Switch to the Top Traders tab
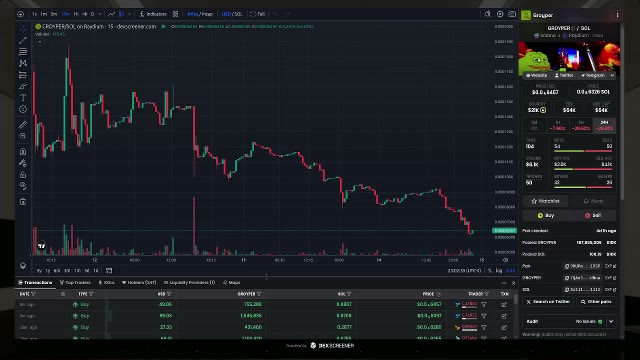The height and width of the screenshot is (360, 640). [75, 282]
